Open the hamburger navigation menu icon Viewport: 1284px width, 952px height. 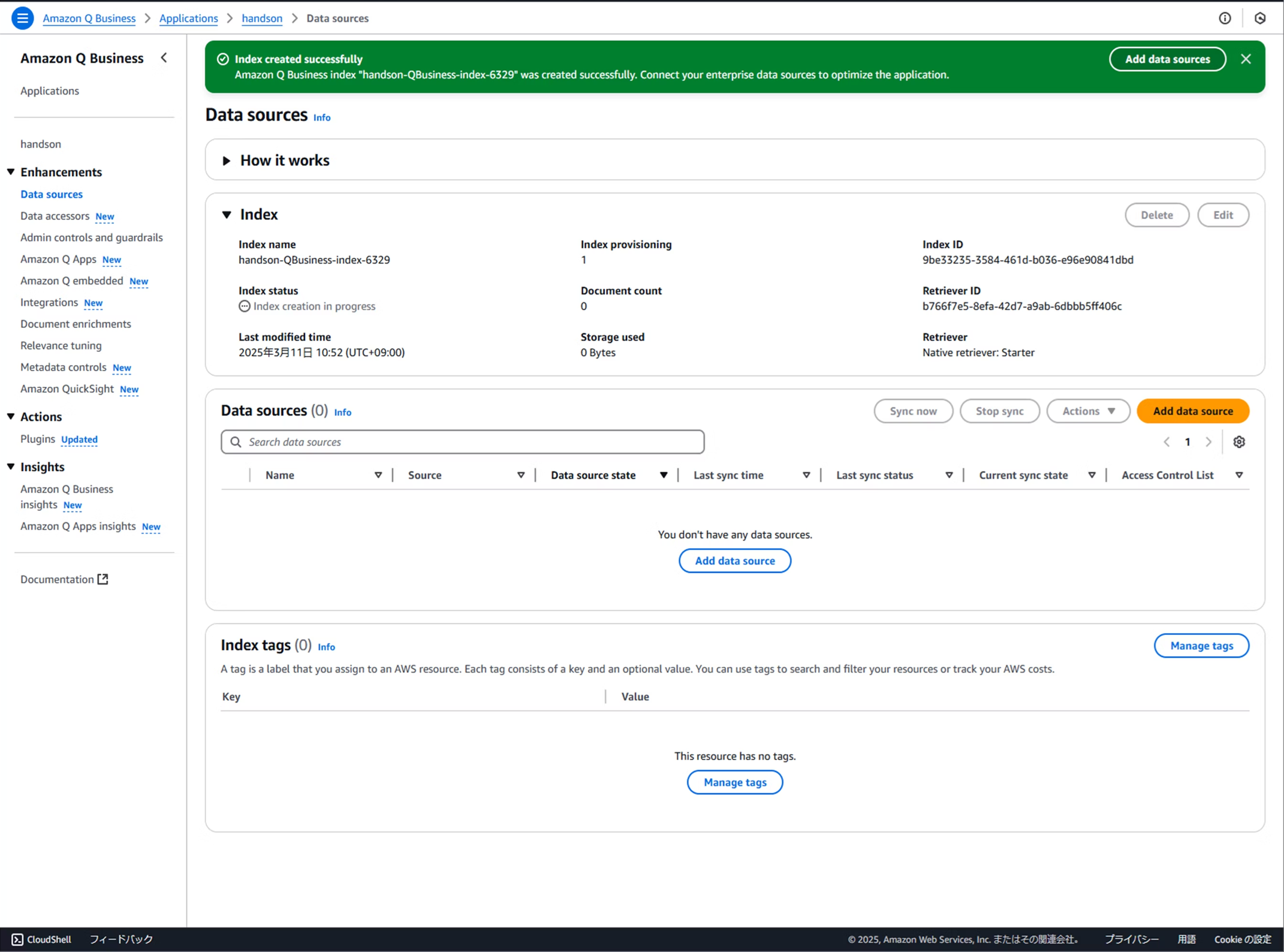22,18
